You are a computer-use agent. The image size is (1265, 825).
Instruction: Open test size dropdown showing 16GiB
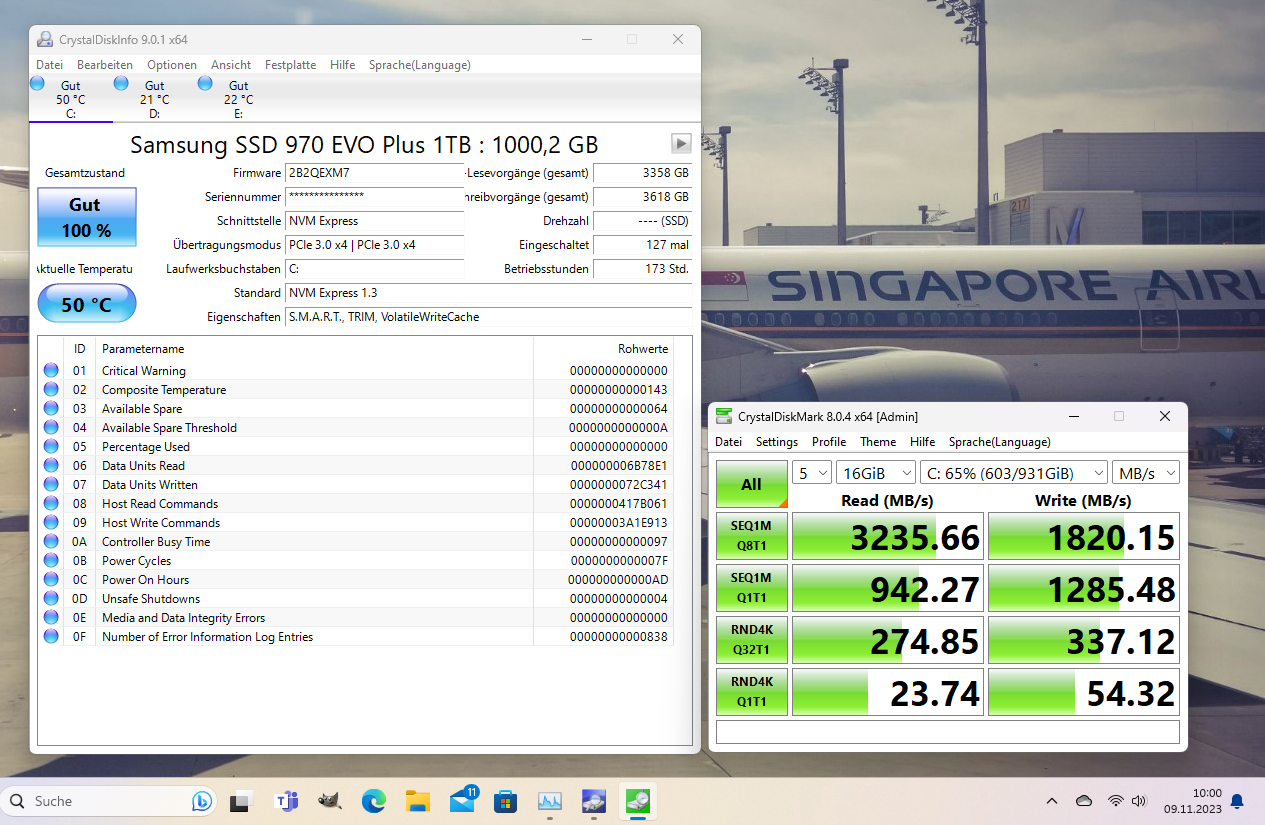point(876,472)
